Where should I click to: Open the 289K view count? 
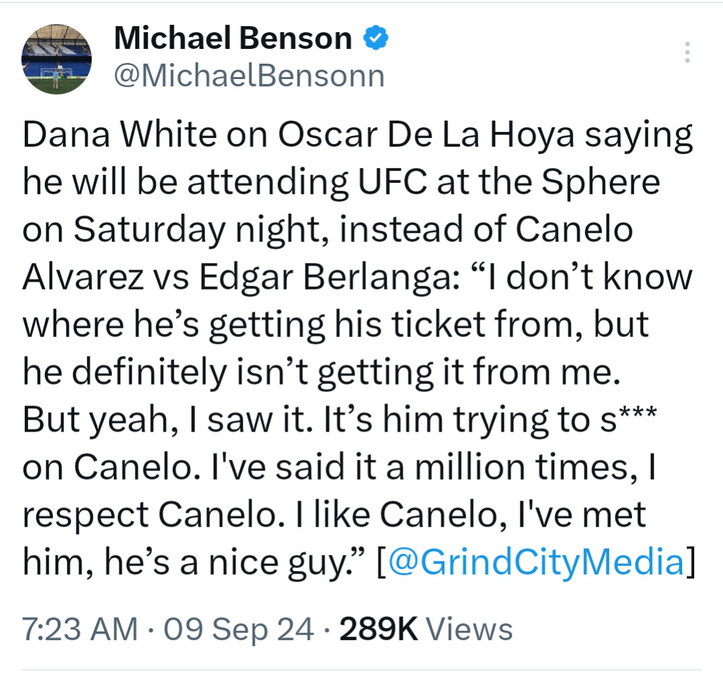coord(378,630)
